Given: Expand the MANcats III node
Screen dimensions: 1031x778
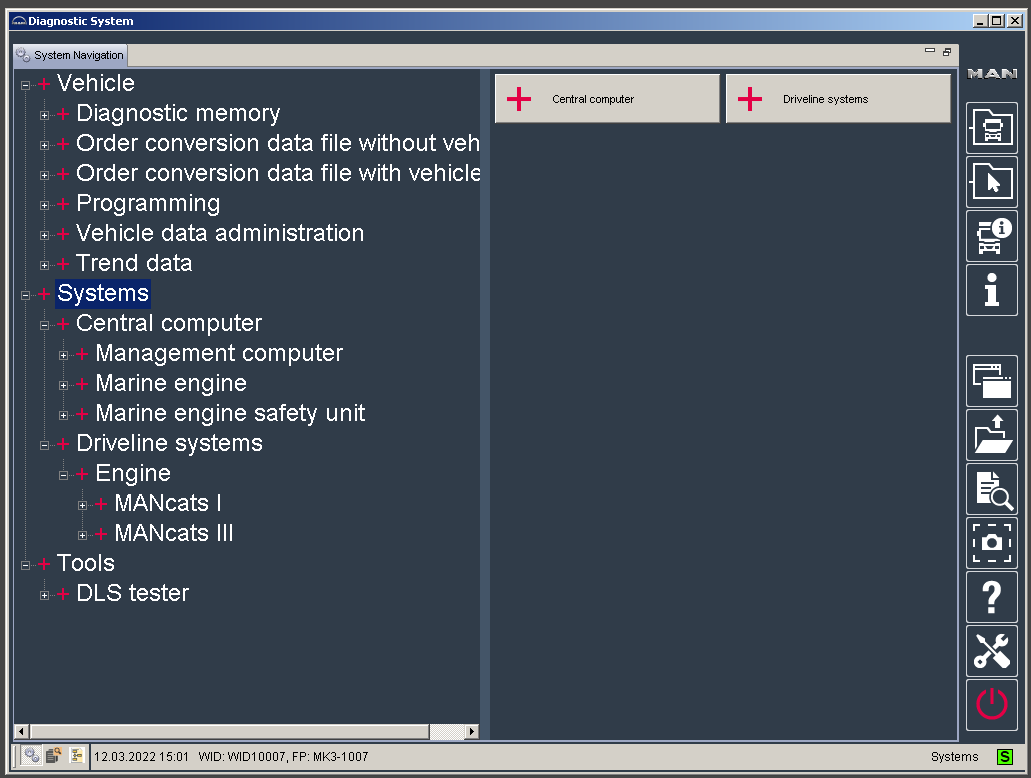Looking at the screenshot, I should (x=83, y=535).
